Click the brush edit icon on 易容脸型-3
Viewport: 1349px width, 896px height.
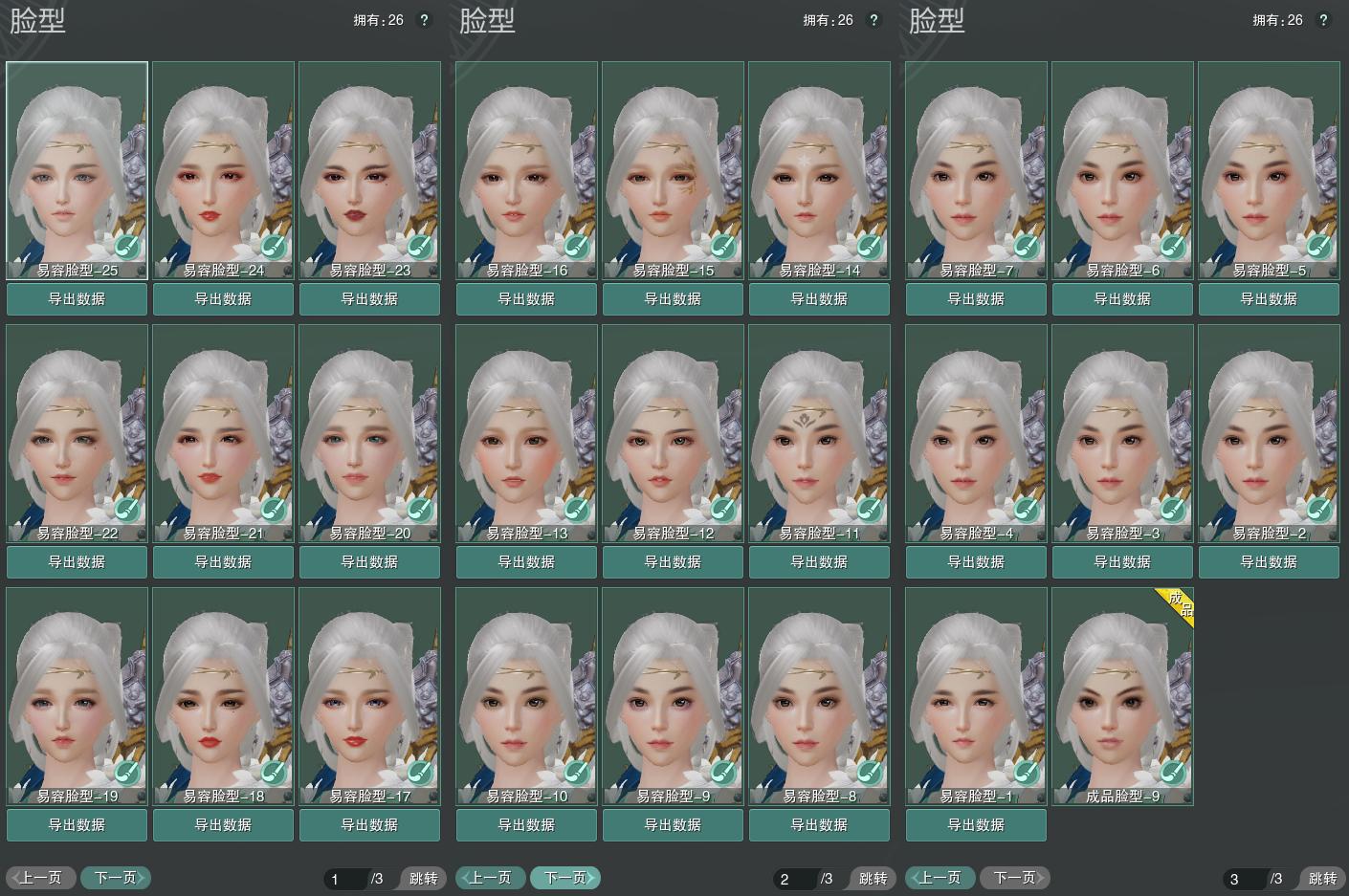click(1173, 510)
